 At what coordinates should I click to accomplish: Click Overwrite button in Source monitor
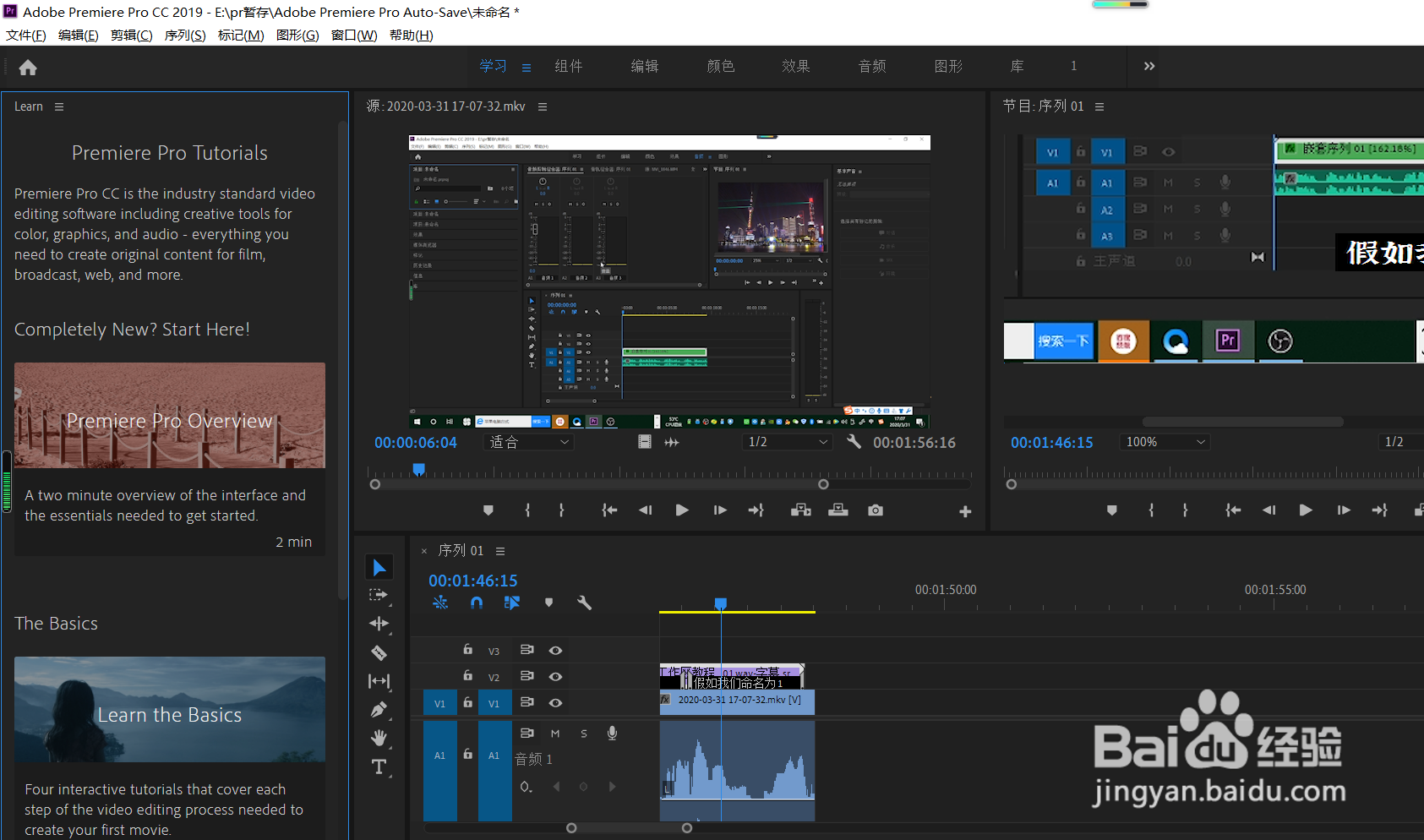click(838, 510)
